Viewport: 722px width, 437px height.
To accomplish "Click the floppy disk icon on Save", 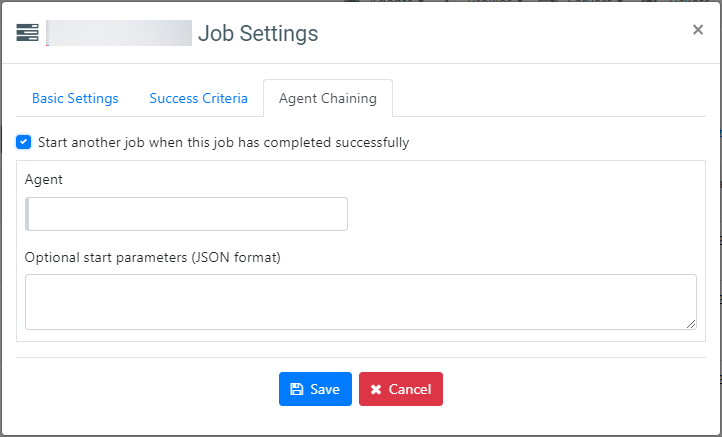I will (297, 389).
